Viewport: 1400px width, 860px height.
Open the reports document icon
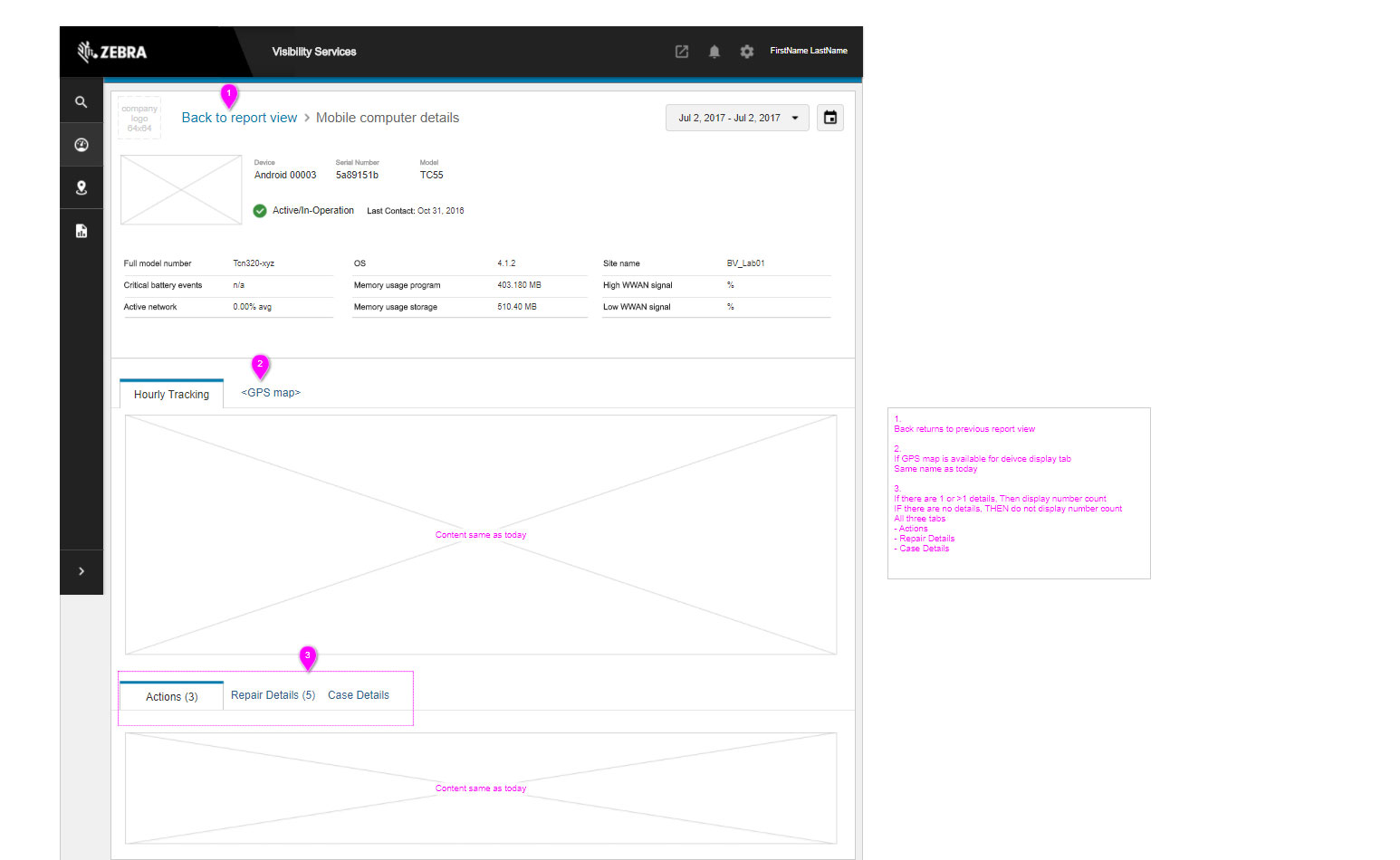pos(82,231)
